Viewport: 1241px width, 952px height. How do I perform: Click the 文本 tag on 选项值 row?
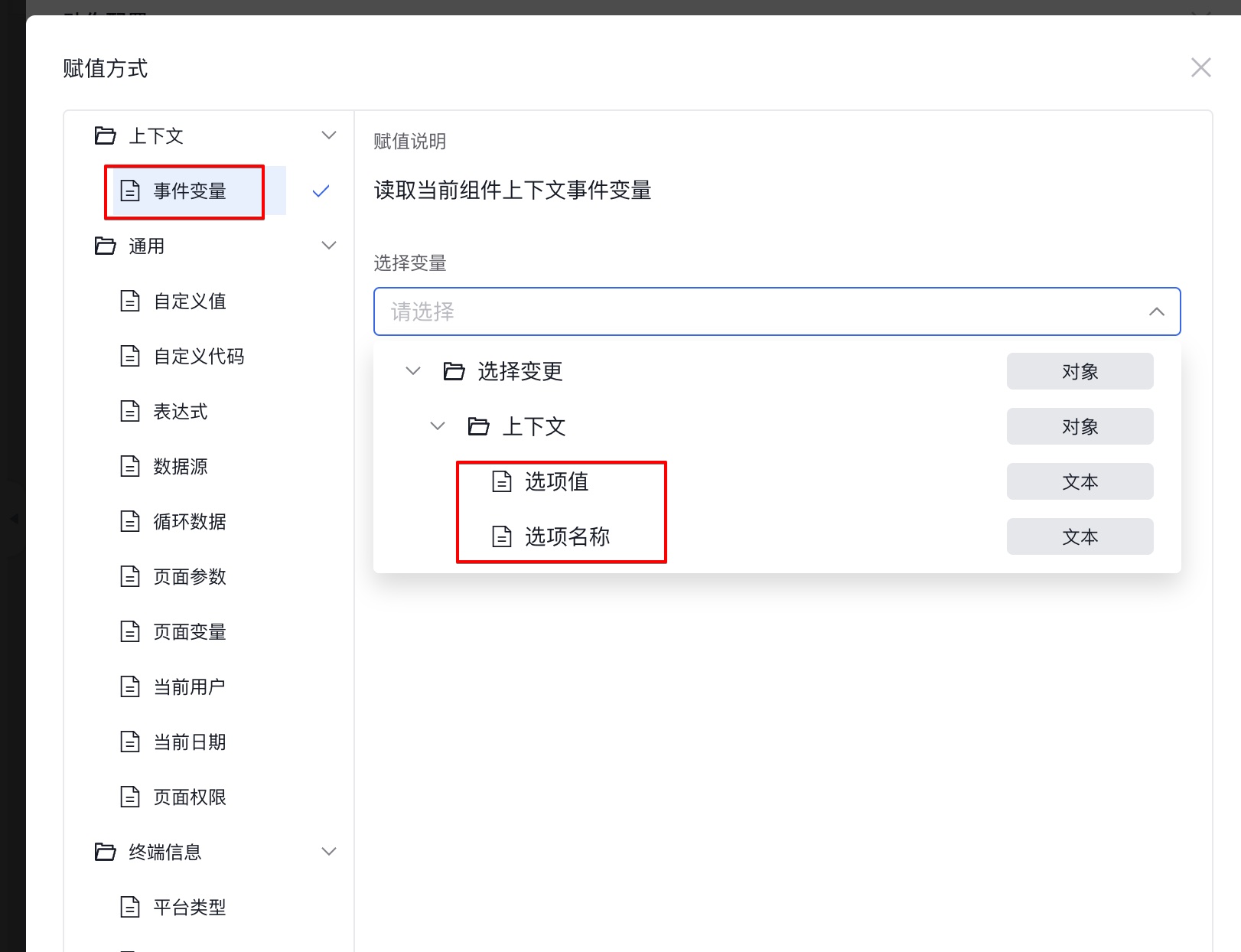[1080, 481]
